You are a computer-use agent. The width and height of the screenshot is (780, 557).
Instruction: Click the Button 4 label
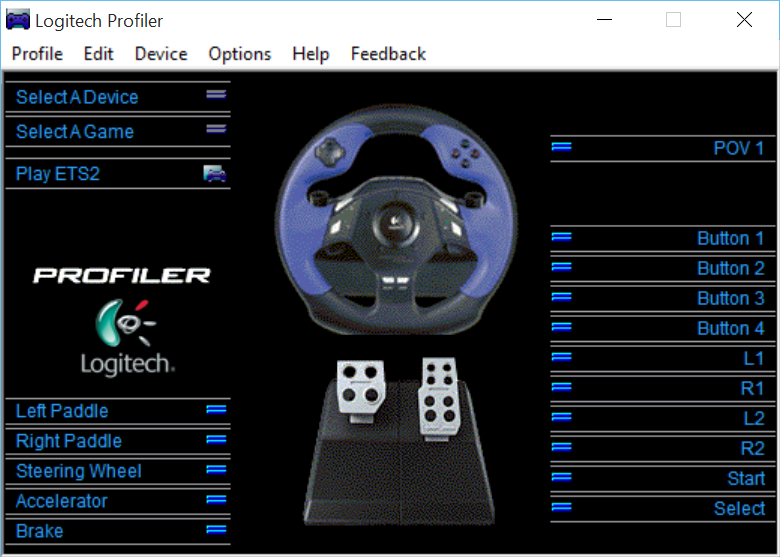click(x=731, y=328)
